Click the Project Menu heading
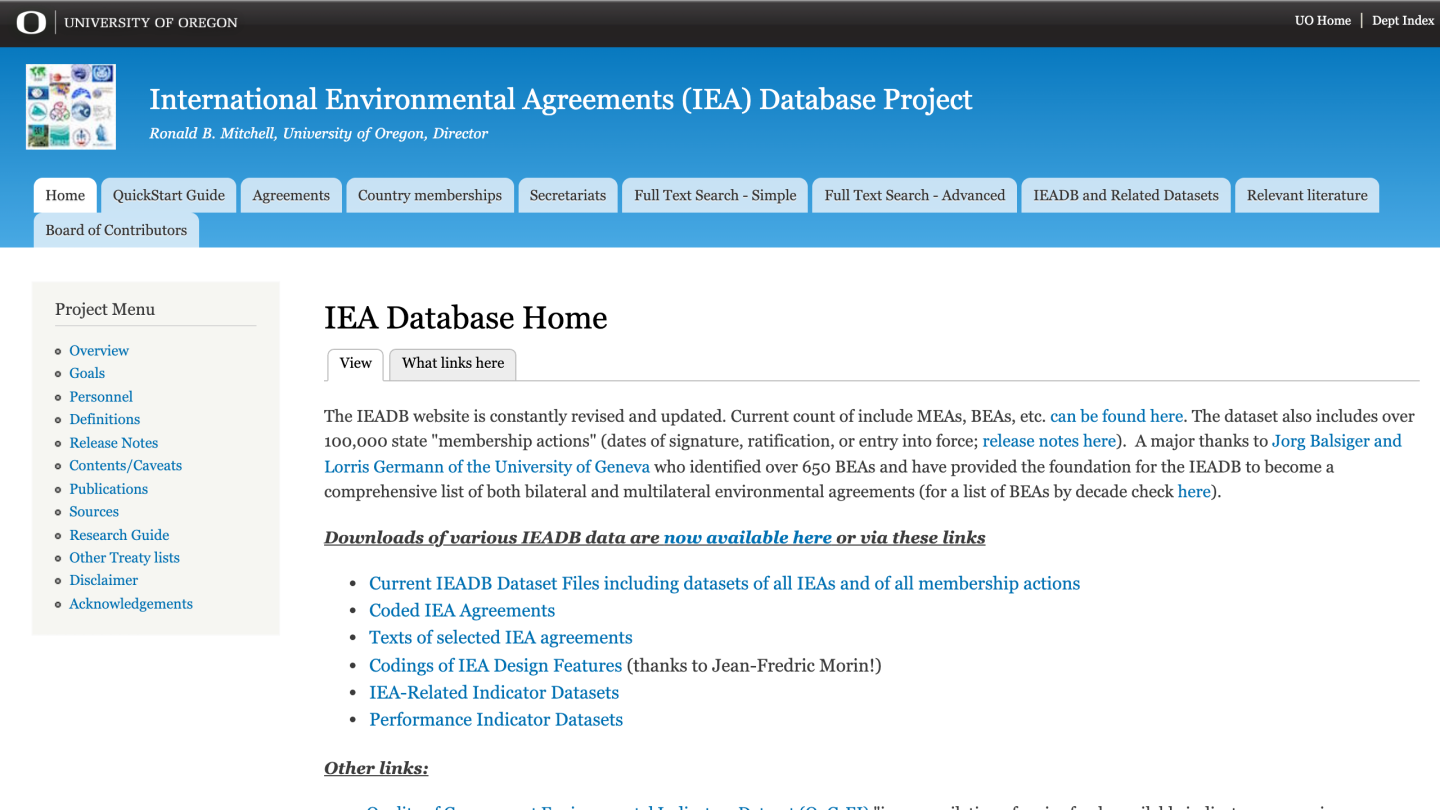Image resolution: width=1440 pixels, height=810 pixels. click(x=105, y=310)
